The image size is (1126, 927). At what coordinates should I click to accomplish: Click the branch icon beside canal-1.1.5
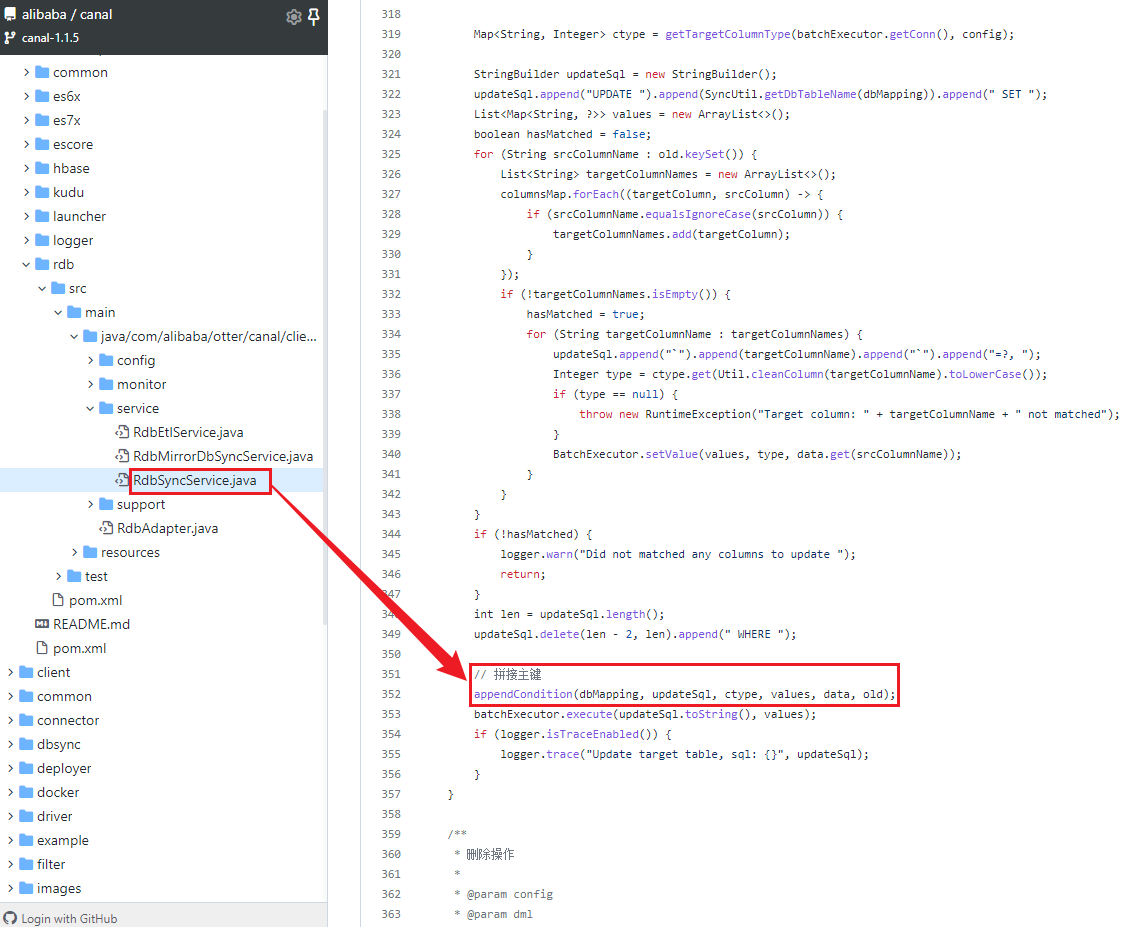[12, 37]
